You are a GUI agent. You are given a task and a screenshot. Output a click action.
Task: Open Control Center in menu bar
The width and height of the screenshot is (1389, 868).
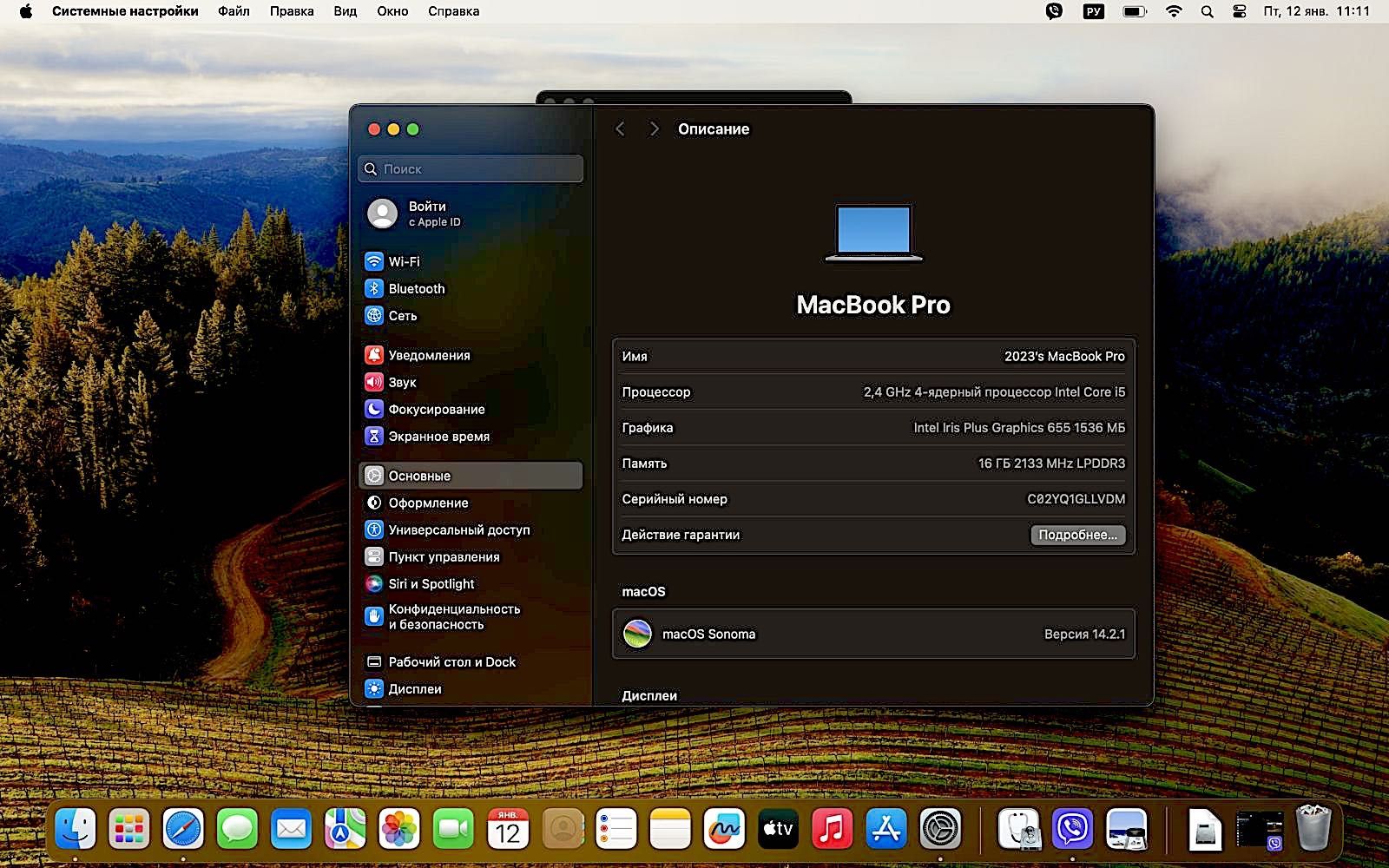coord(1240,11)
